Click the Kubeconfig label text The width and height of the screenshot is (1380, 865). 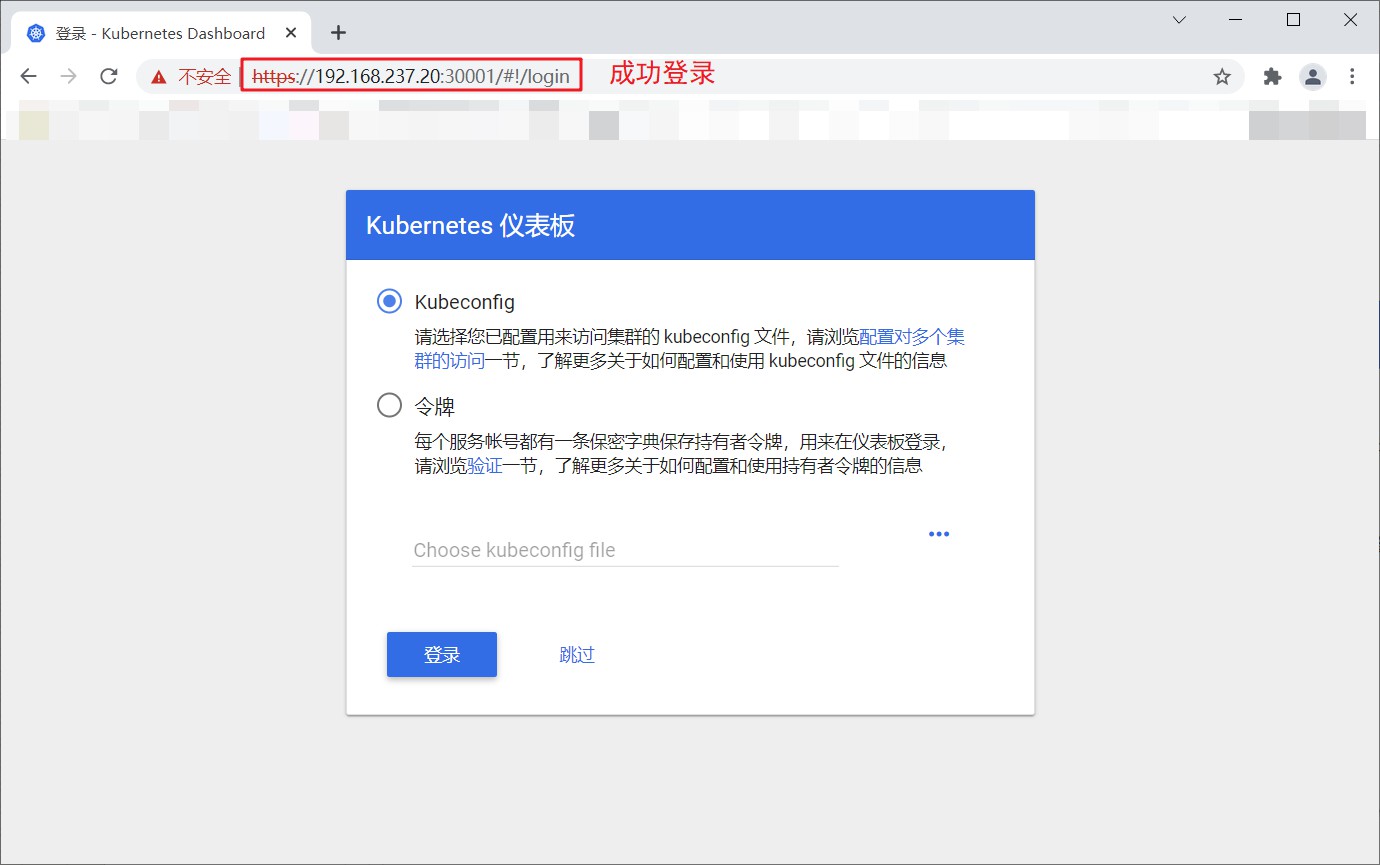tap(464, 302)
